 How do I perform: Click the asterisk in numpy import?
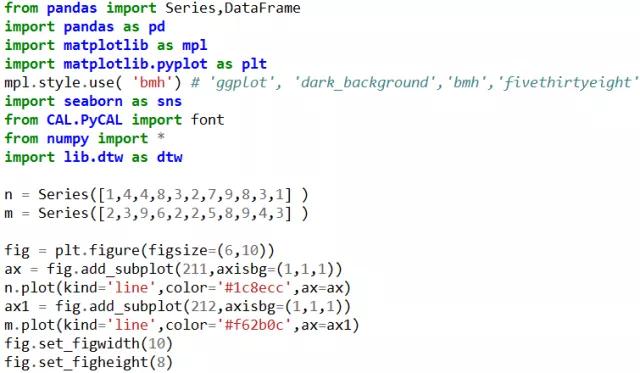(161, 136)
